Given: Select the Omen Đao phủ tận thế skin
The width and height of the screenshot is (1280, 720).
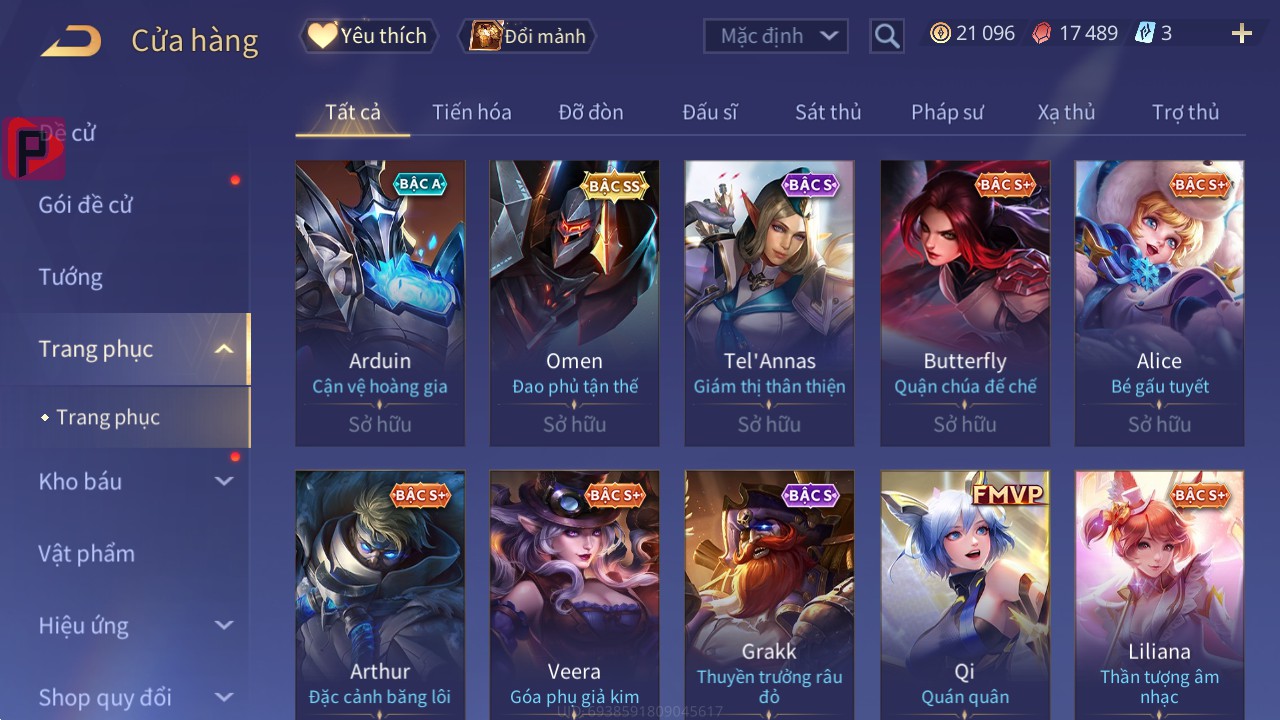Looking at the screenshot, I should click(574, 303).
